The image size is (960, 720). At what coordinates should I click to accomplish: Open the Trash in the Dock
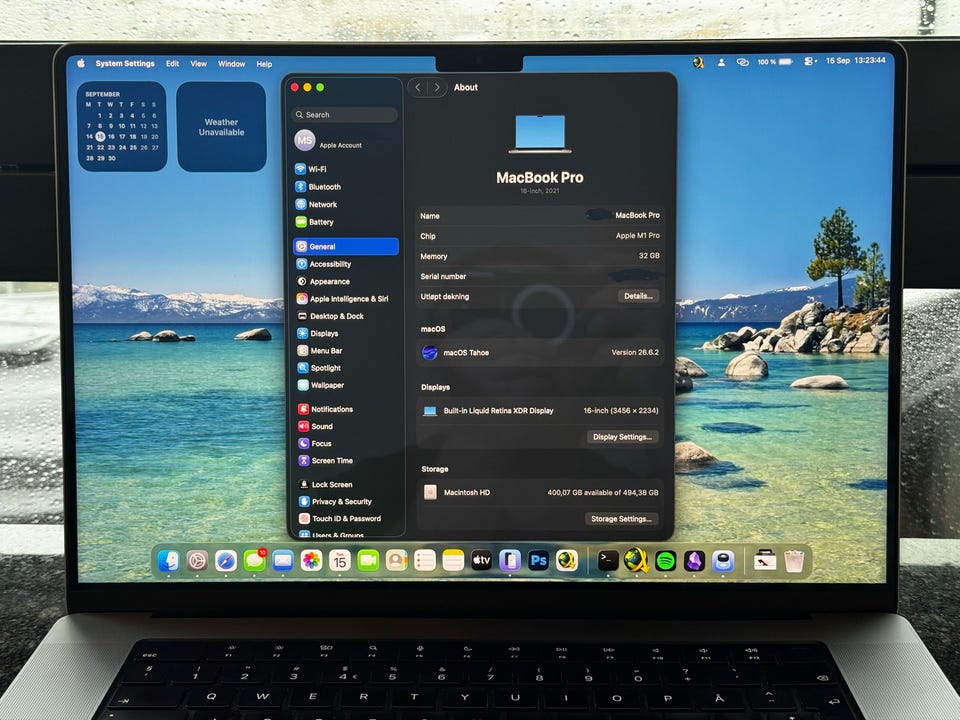793,561
